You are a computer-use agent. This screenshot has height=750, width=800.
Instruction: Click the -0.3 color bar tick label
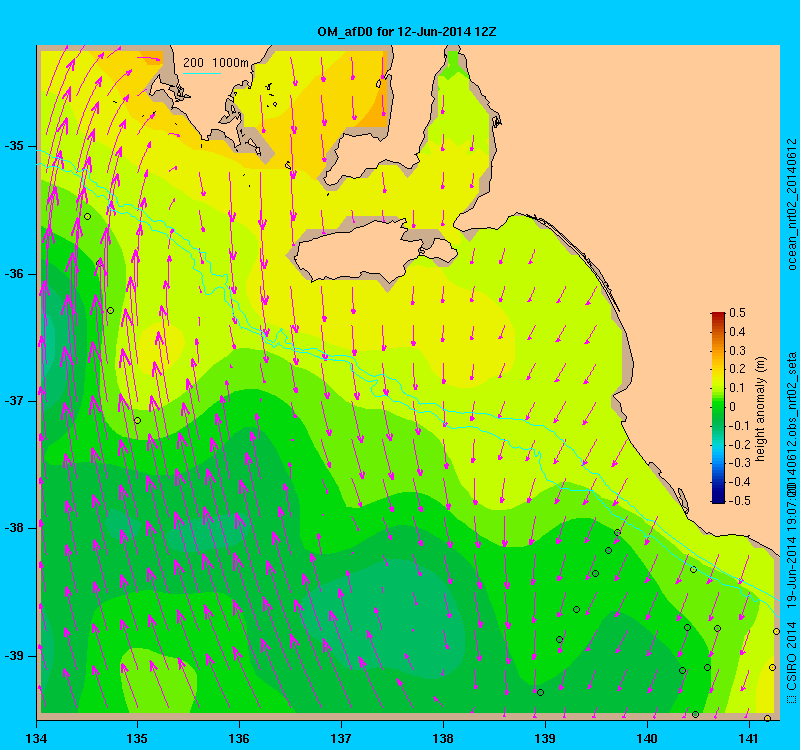click(x=739, y=463)
